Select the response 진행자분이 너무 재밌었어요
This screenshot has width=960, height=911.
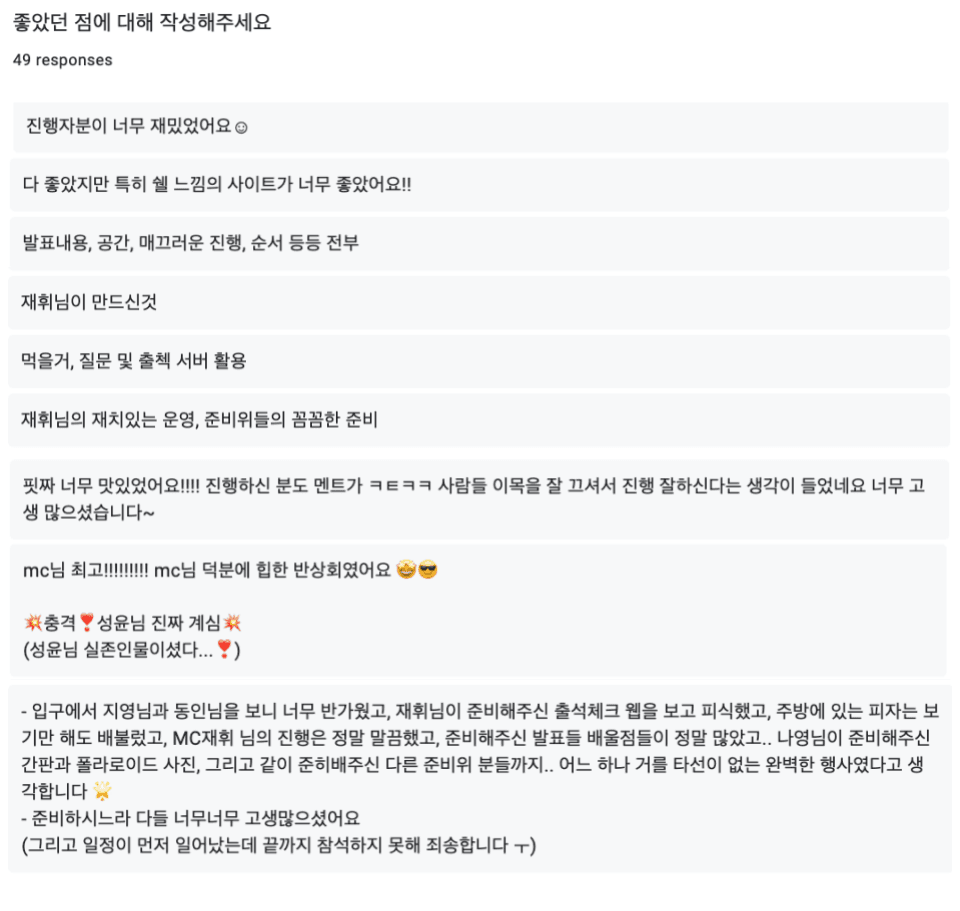[x=481, y=127]
